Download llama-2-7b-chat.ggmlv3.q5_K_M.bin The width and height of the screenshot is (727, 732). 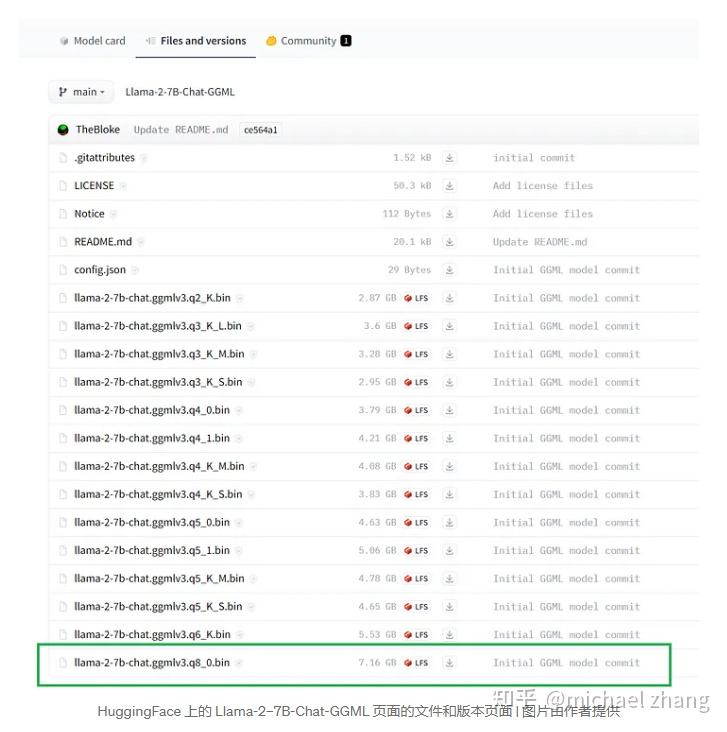[x=450, y=578]
